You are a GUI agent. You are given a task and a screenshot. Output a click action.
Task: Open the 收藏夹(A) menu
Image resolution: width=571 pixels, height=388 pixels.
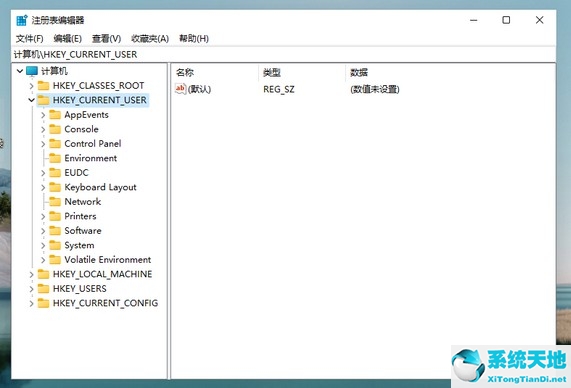pos(150,38)
